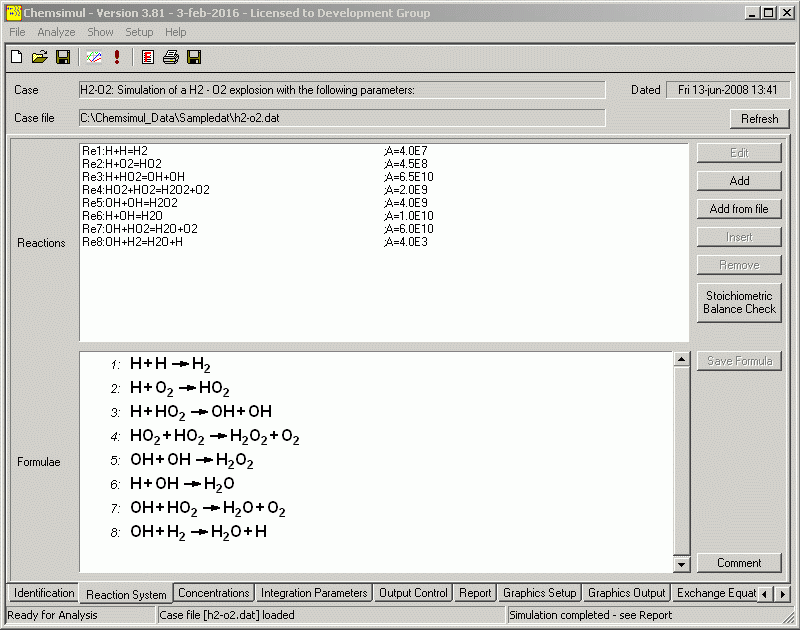Image resolution: width=800 pixels, height=630 pixels.
Task: Click the Formulae vertical scrollbar track
Action: 681,462
